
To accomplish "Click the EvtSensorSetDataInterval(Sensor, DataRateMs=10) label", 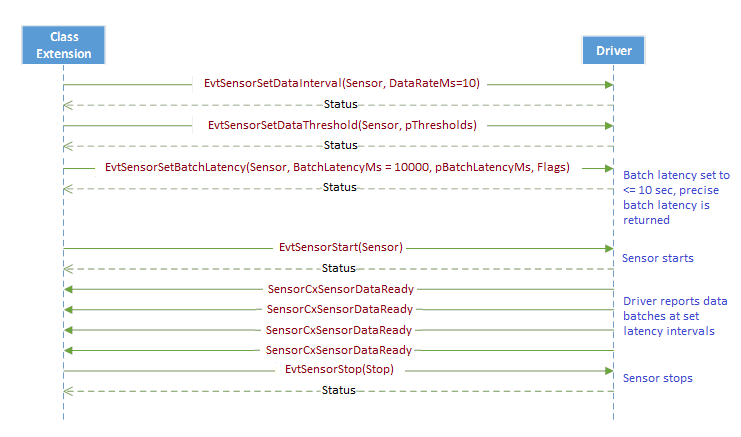I will [342, 84].
